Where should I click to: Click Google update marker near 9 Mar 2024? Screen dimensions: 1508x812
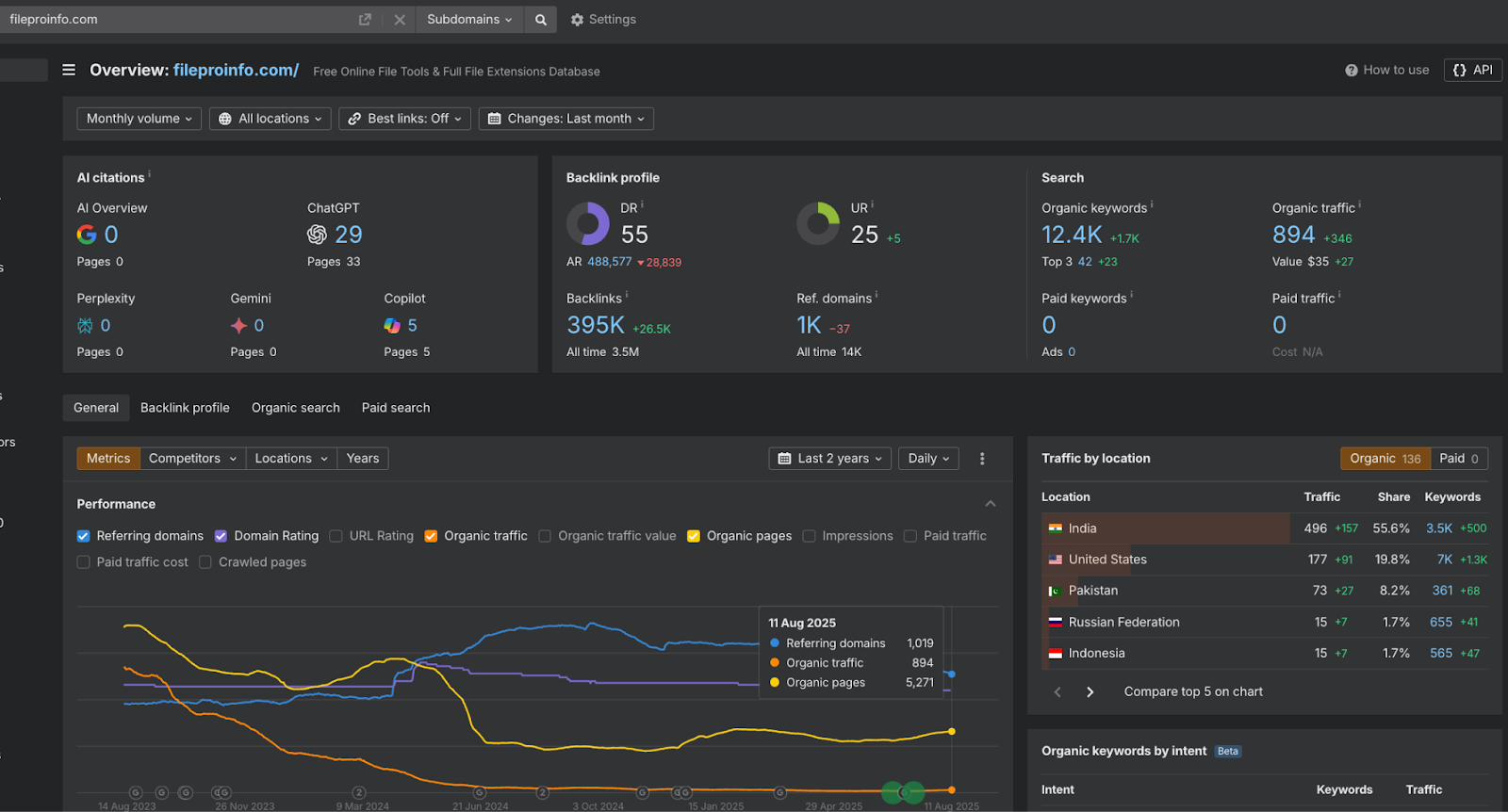tap(359, 793)
